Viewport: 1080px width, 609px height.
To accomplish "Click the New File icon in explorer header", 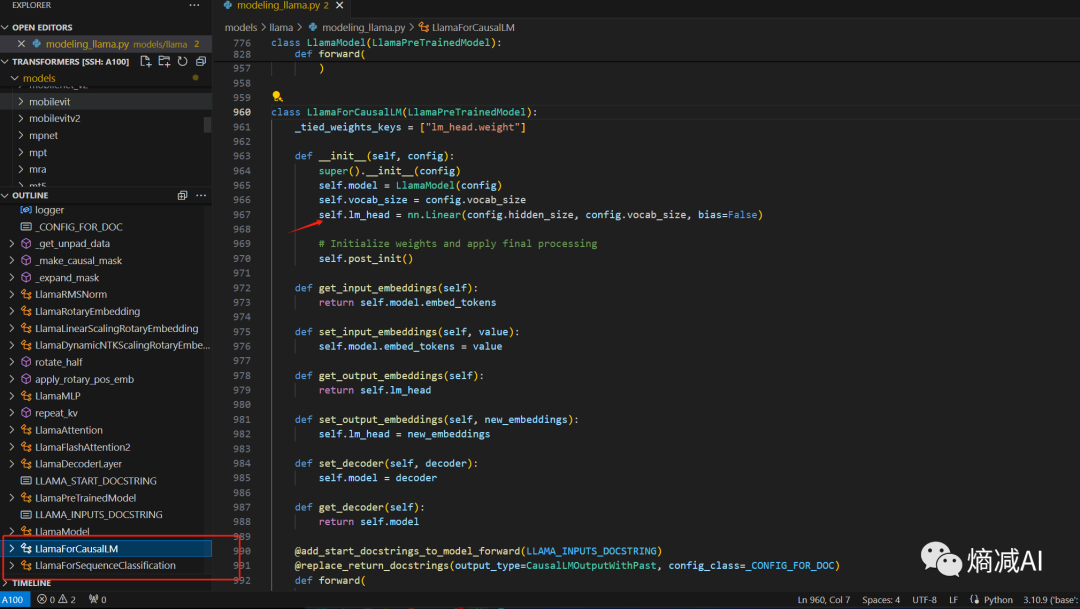I will click(x=146, y=61).
